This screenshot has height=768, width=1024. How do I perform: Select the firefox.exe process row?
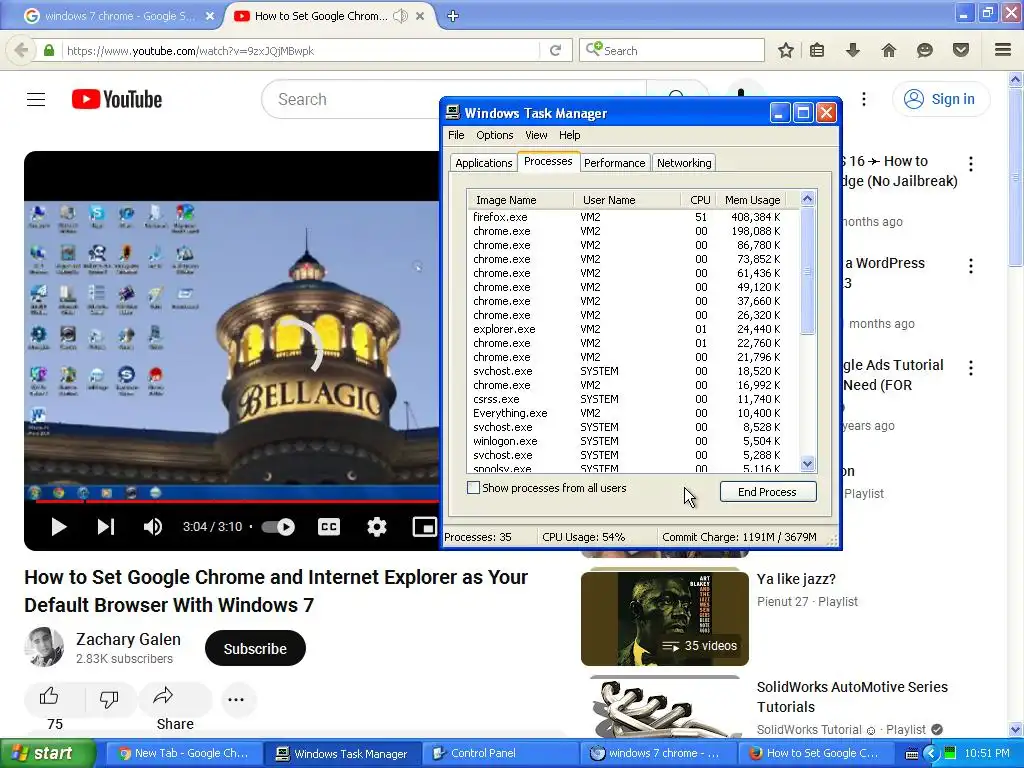[x=633, y=217]
